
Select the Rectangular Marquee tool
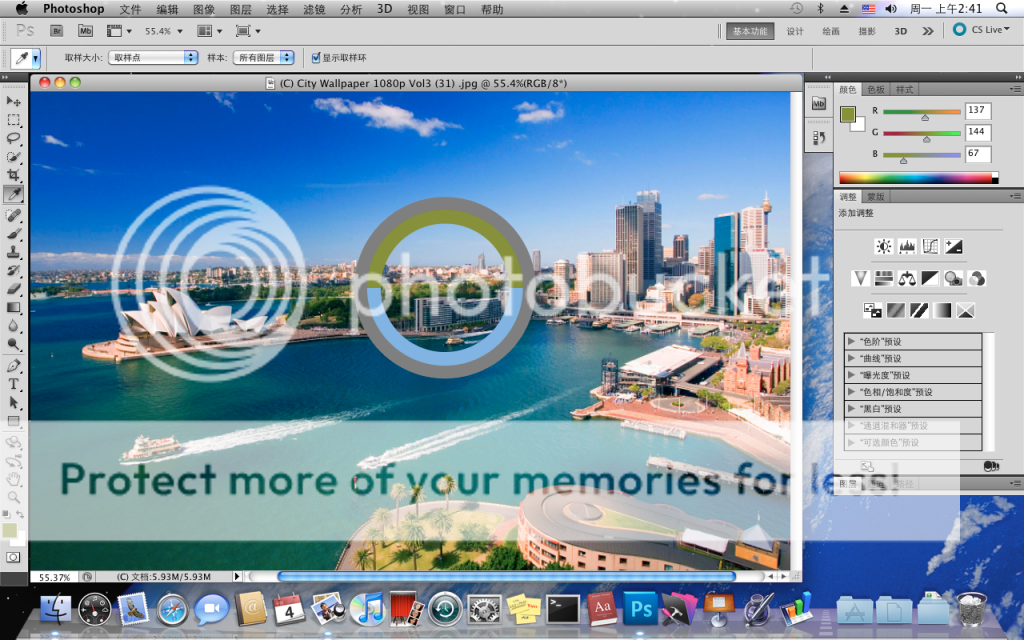click(x=13, y=120)
